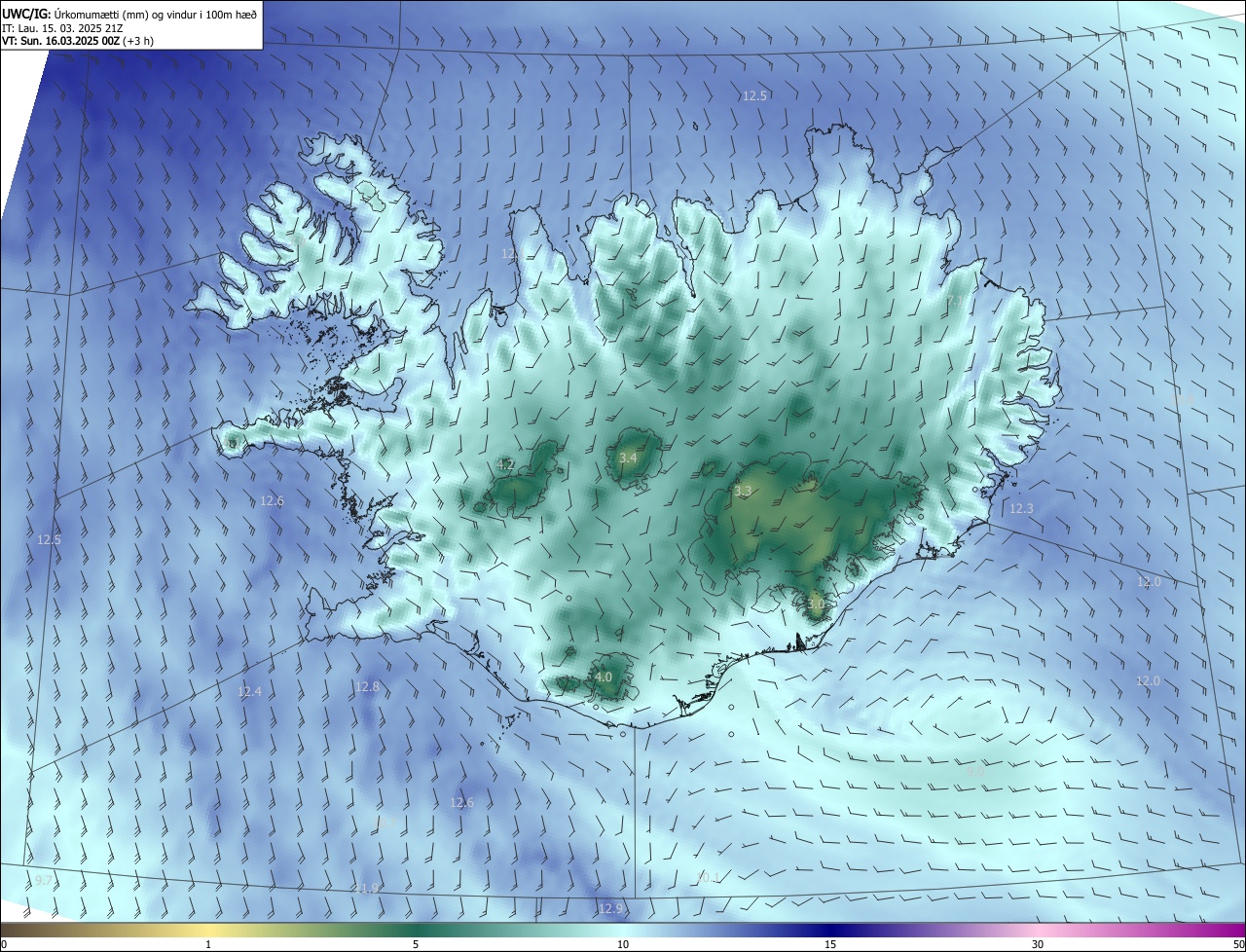Click the 12.8 value label on the map

click(367, 686)
